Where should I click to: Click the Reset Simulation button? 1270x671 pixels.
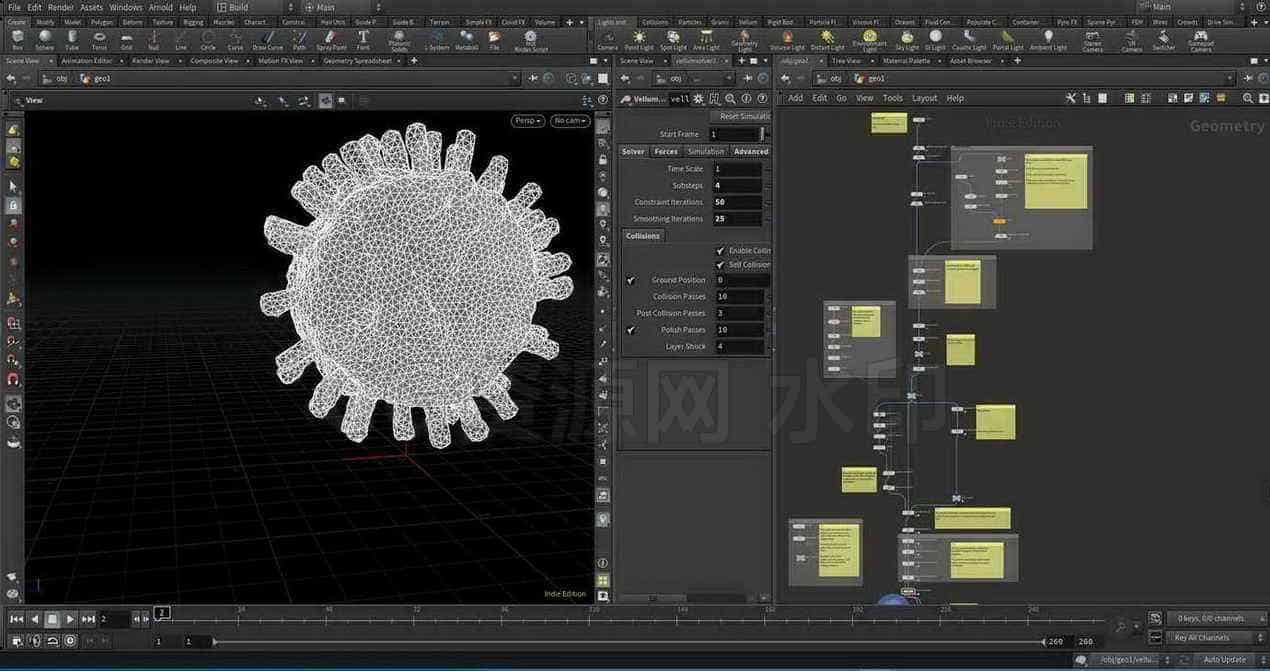tap(743, 116)
